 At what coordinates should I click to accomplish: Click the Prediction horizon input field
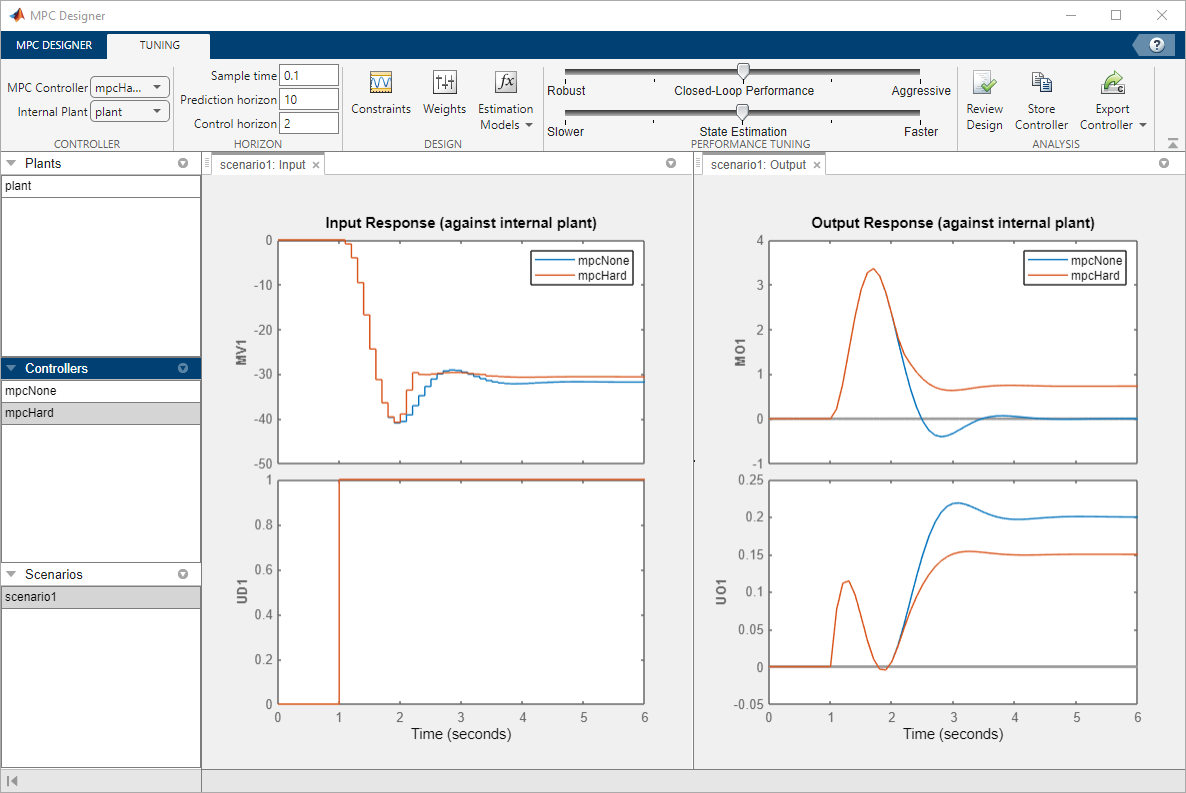coord(309,99)
